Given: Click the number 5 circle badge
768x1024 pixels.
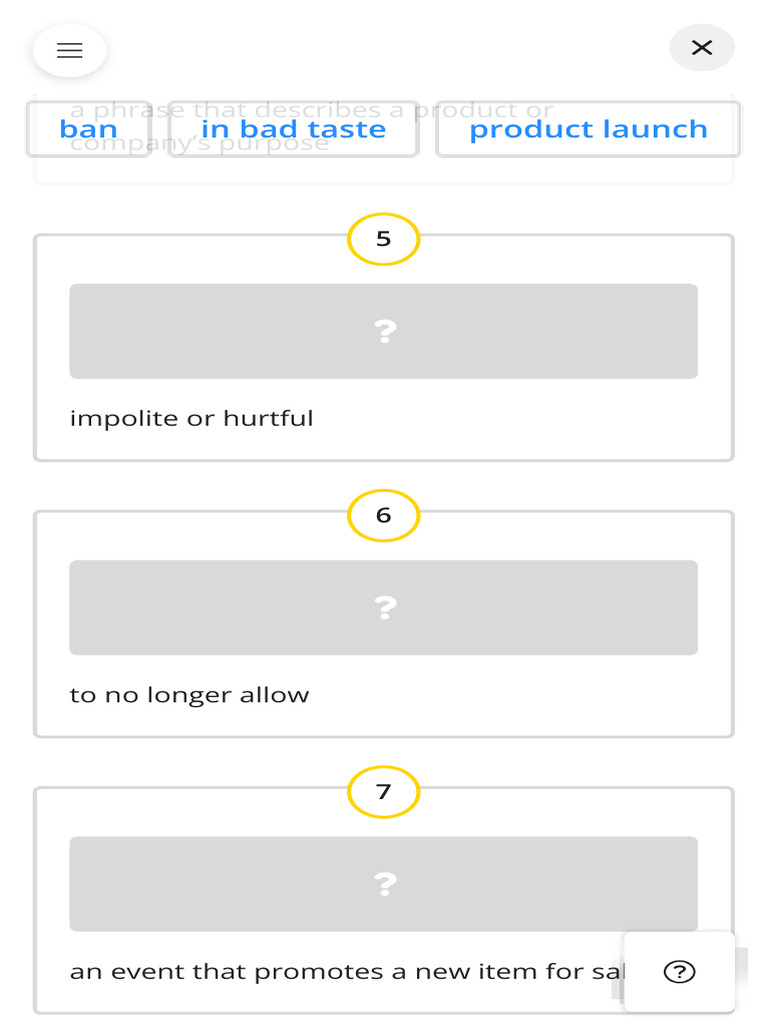Looking at the screenshot, I should 383,239.
